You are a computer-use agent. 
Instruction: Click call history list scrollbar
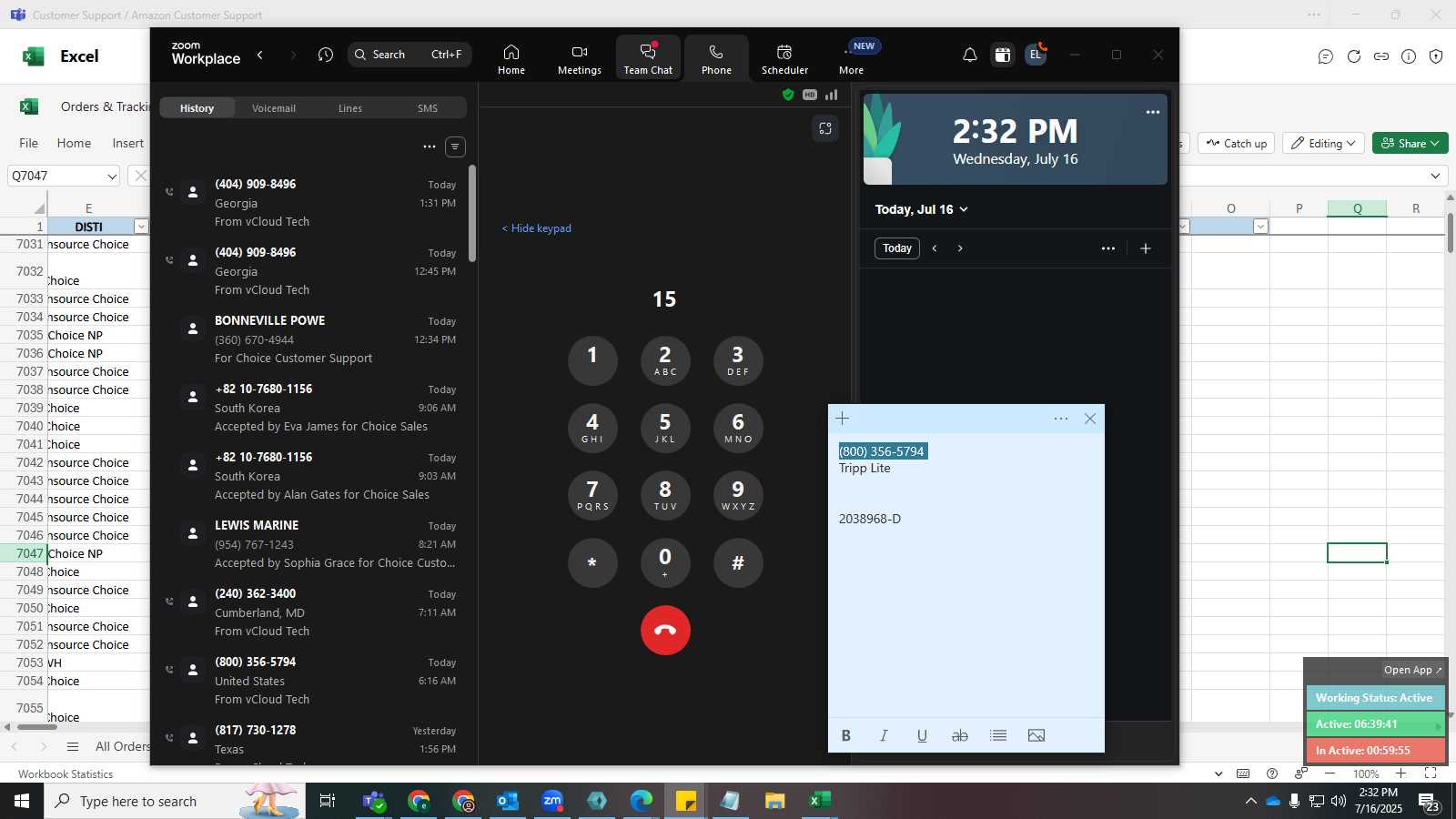point(471,214)
